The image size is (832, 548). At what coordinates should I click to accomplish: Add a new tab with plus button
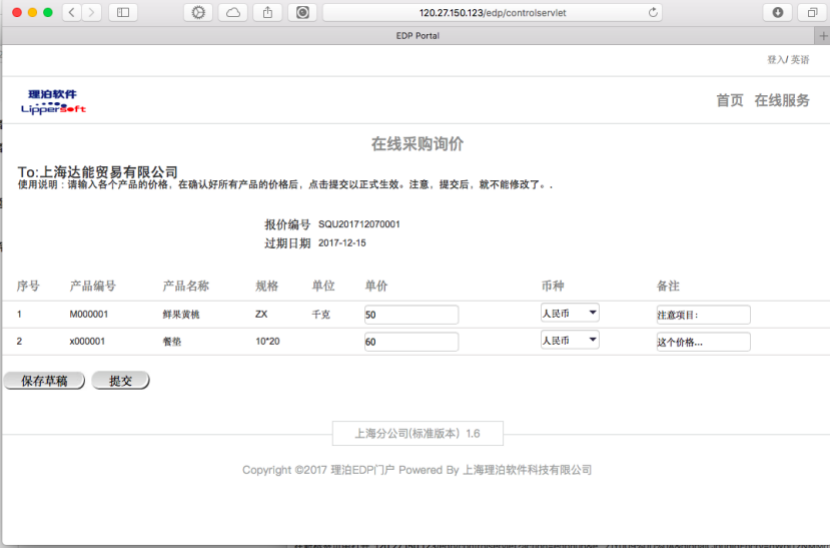(x=822, y=36)
